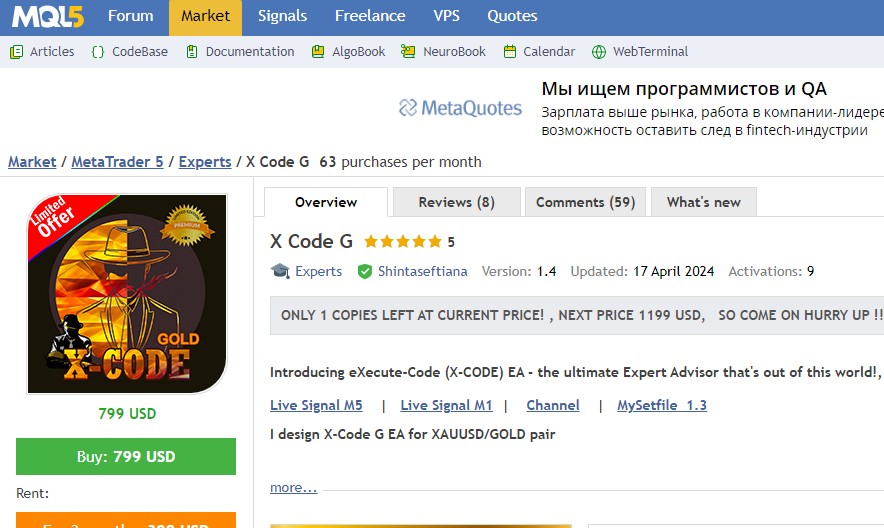Click the NeuroBook icon
This screenshot has width=884, height=528.
[408, 52]
